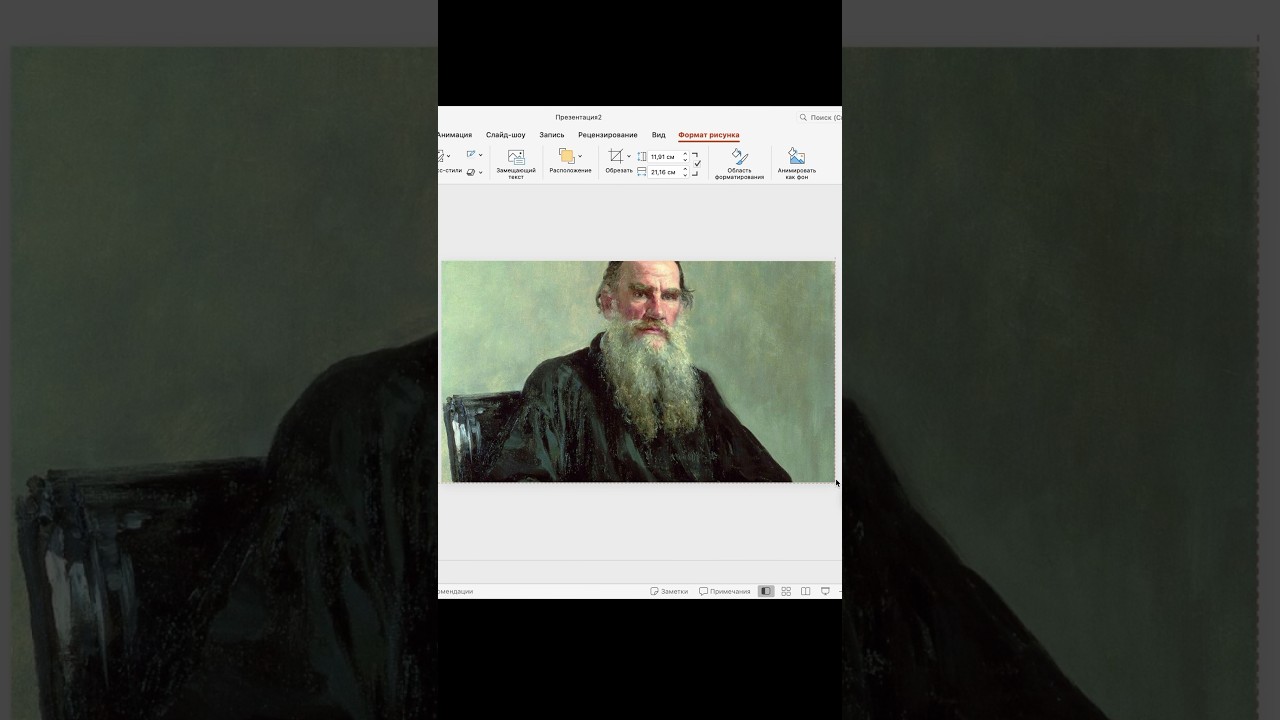This screenshot has width=1280, height=720.
Task: Open Примечания comments in status bar
Action: coord(725,591)
